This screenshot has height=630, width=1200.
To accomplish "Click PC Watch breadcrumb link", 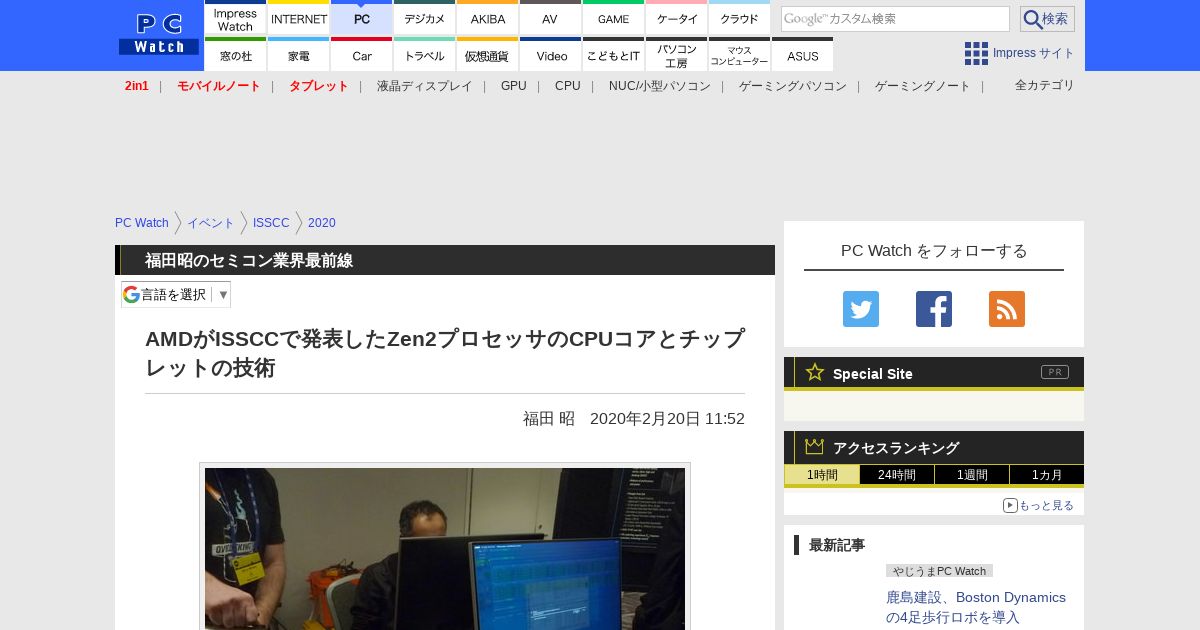I will [x=142, y=223].
